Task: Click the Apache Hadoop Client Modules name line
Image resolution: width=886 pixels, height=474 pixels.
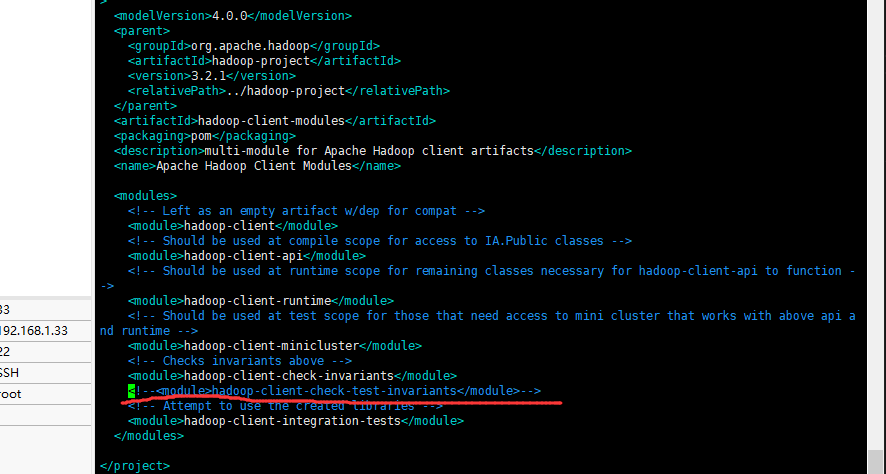Action: [x=257, y=166]
